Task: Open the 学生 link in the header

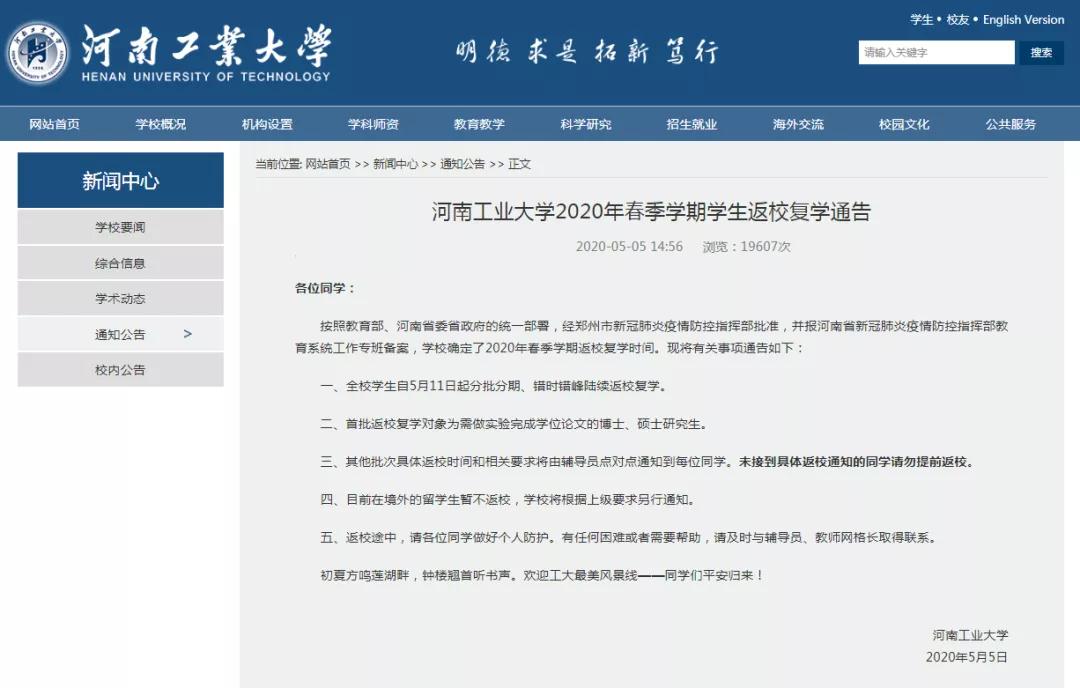Action: (x=922, y=20)
